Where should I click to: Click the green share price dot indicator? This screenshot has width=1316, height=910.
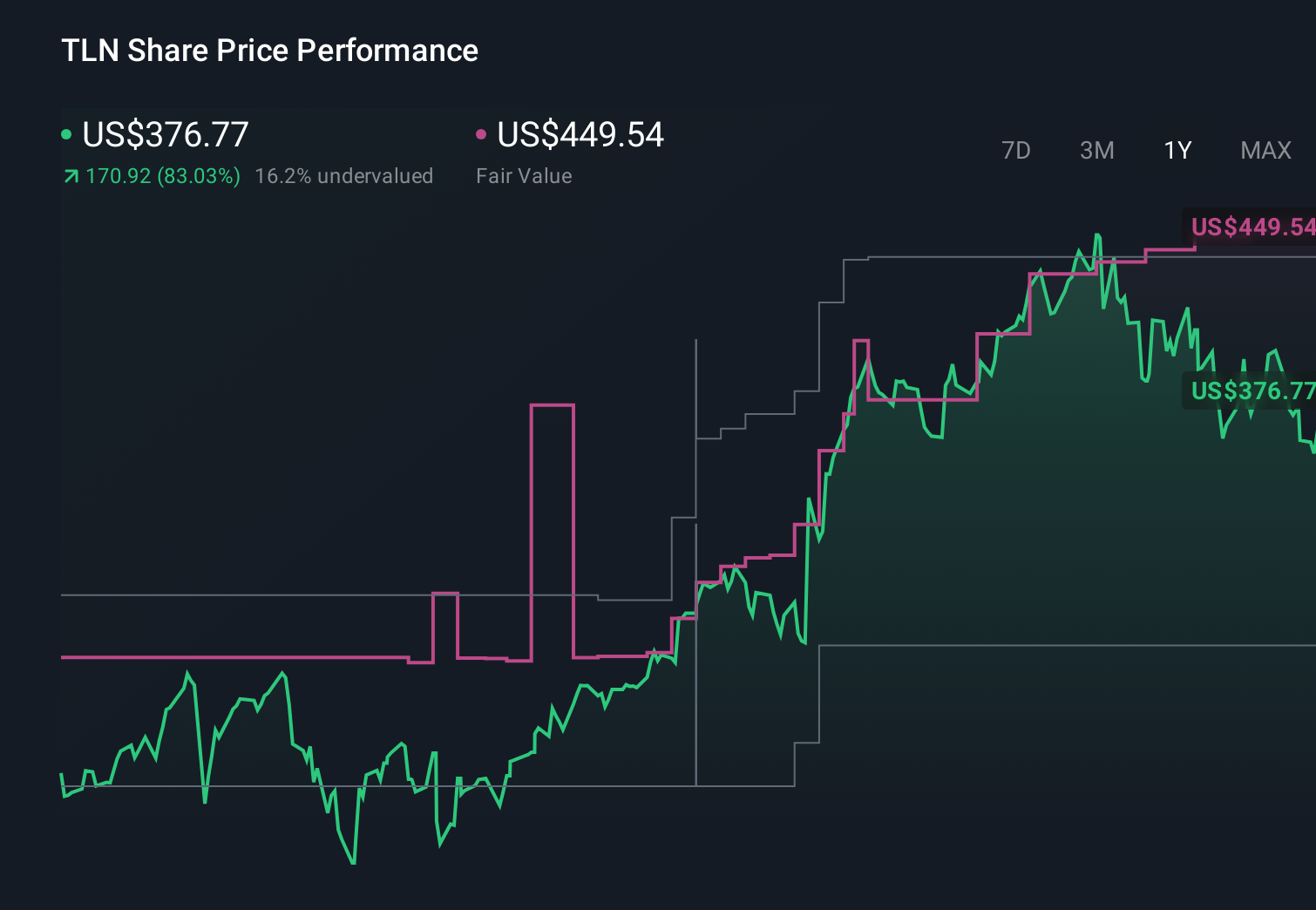(67, 133)
